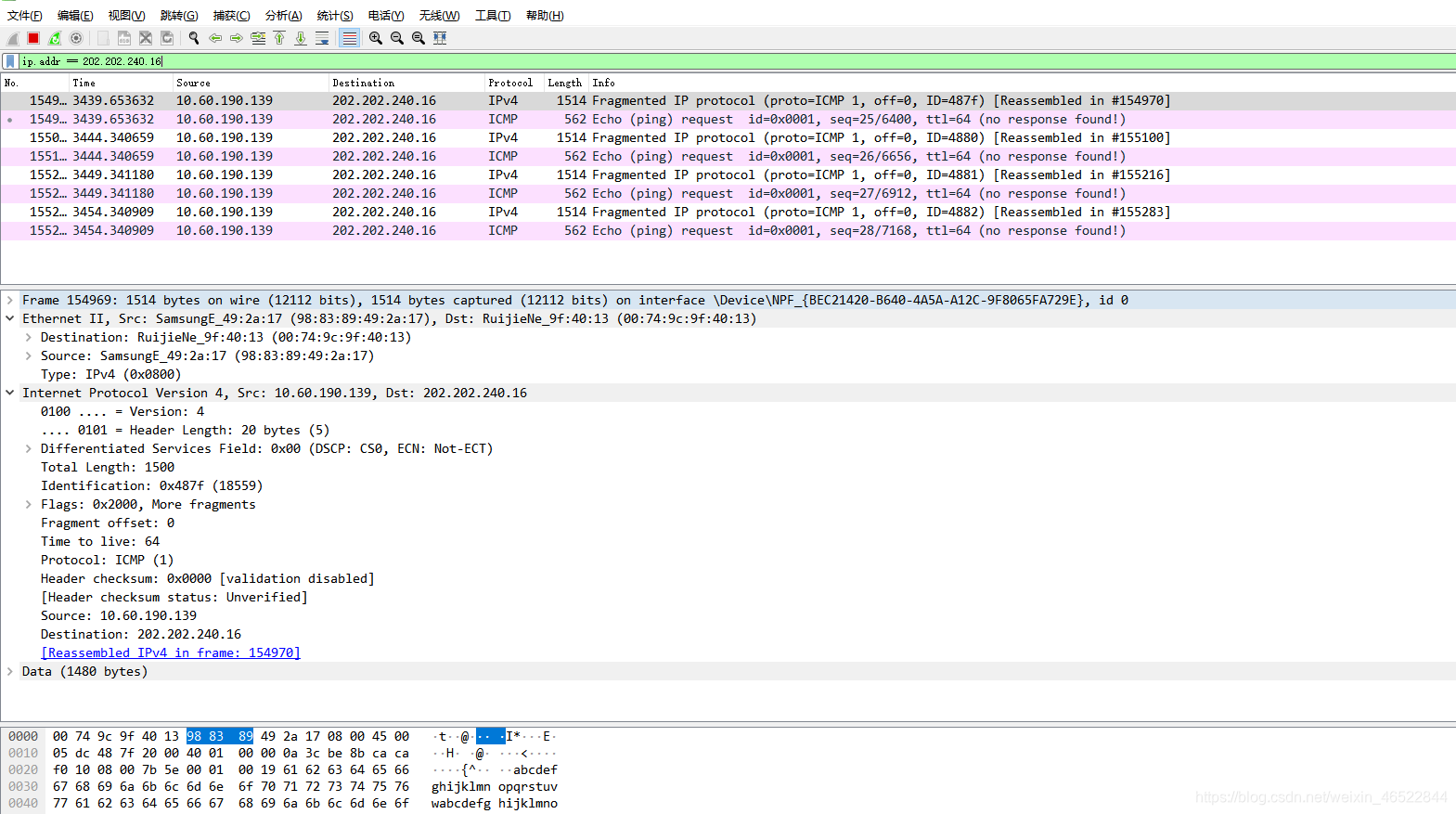Toggle packet list colorize rules button
Viewport: 1456px width, 814px height.
click(x=349, y=38)
